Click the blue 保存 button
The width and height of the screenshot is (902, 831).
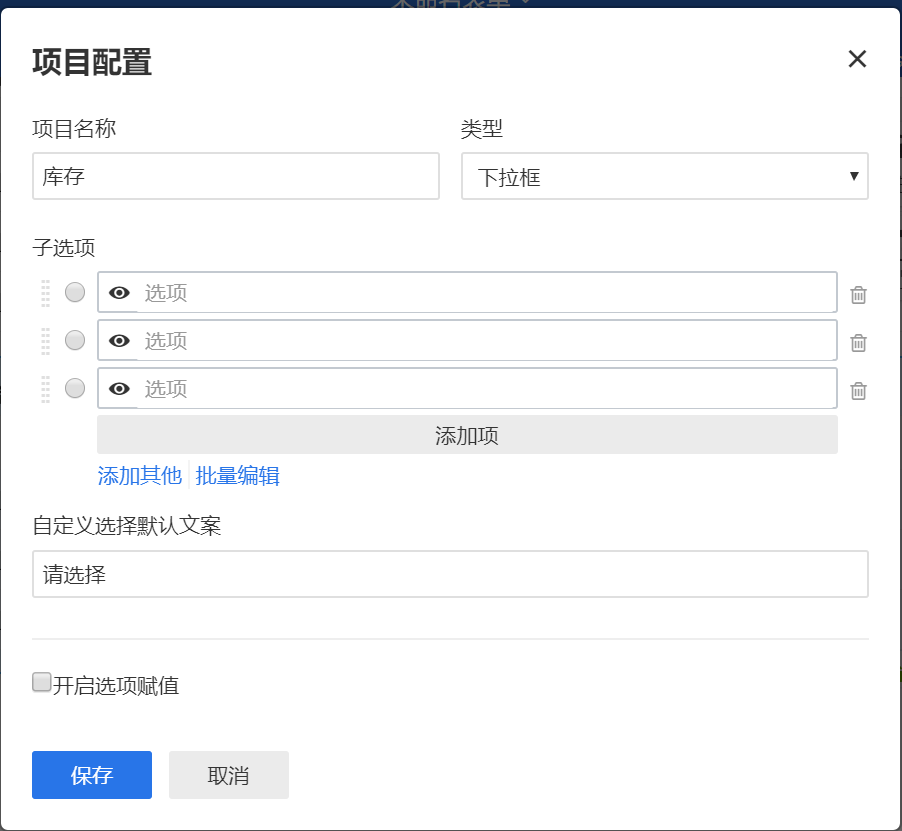(92, 775)
